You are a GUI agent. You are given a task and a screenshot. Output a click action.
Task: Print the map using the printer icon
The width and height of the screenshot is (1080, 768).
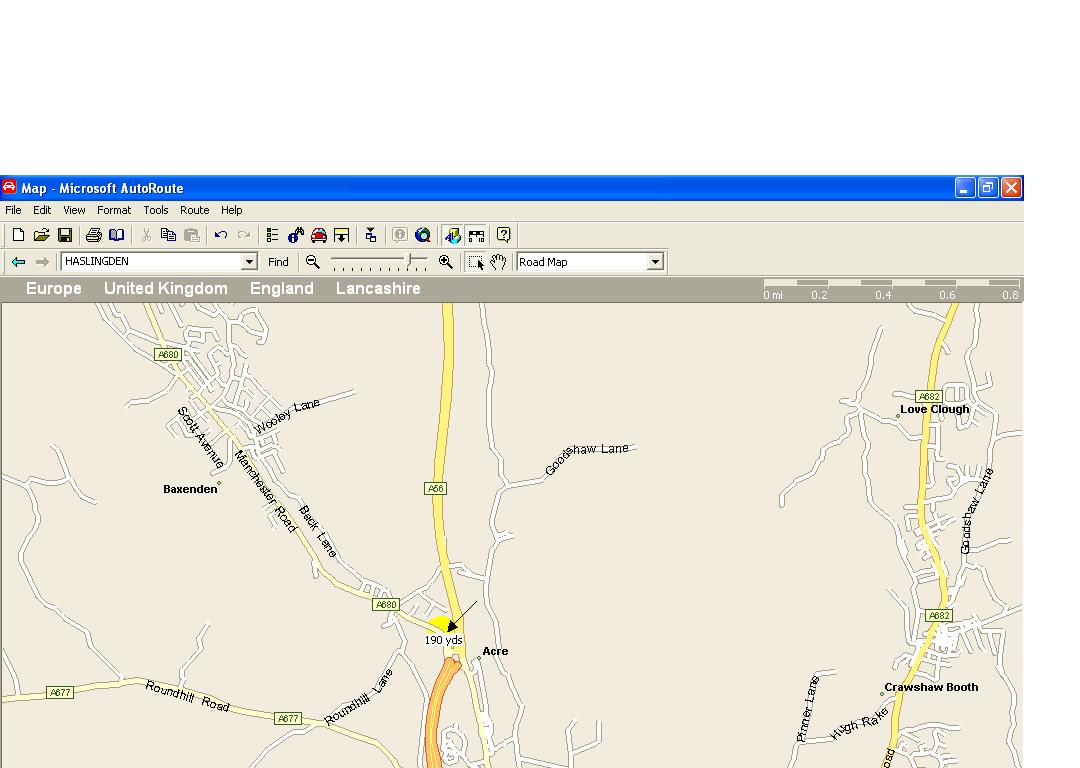pos(93,235)
